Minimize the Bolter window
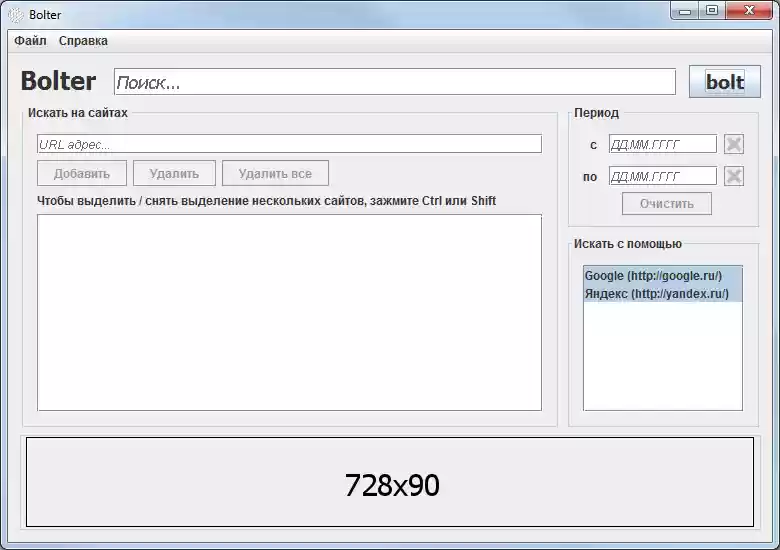The height and width of the screenshot is (550, 780). coord(685,10)
